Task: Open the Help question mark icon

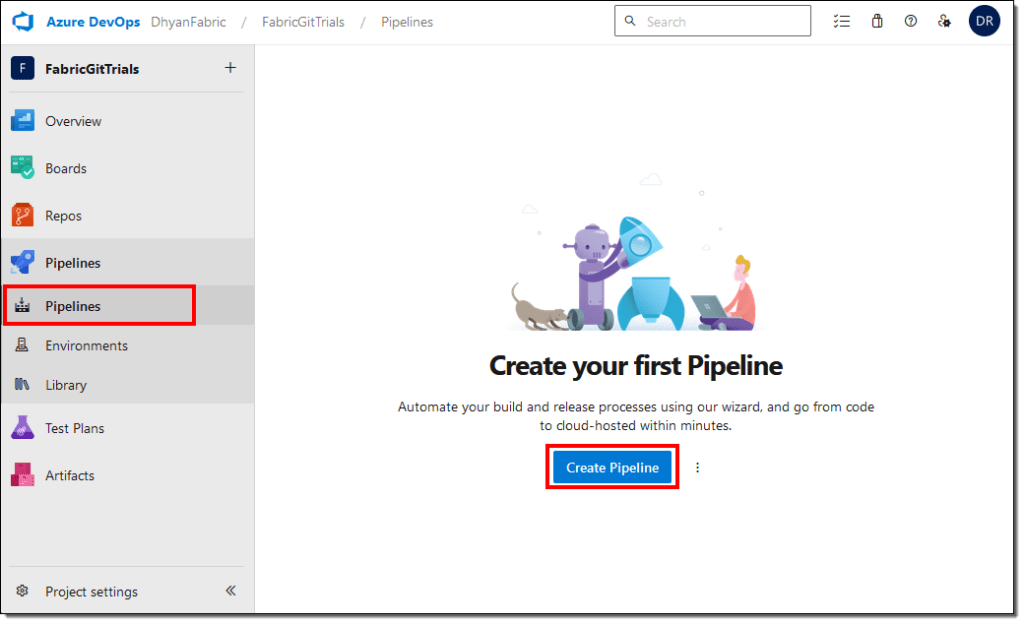Action: coord(910,21)
